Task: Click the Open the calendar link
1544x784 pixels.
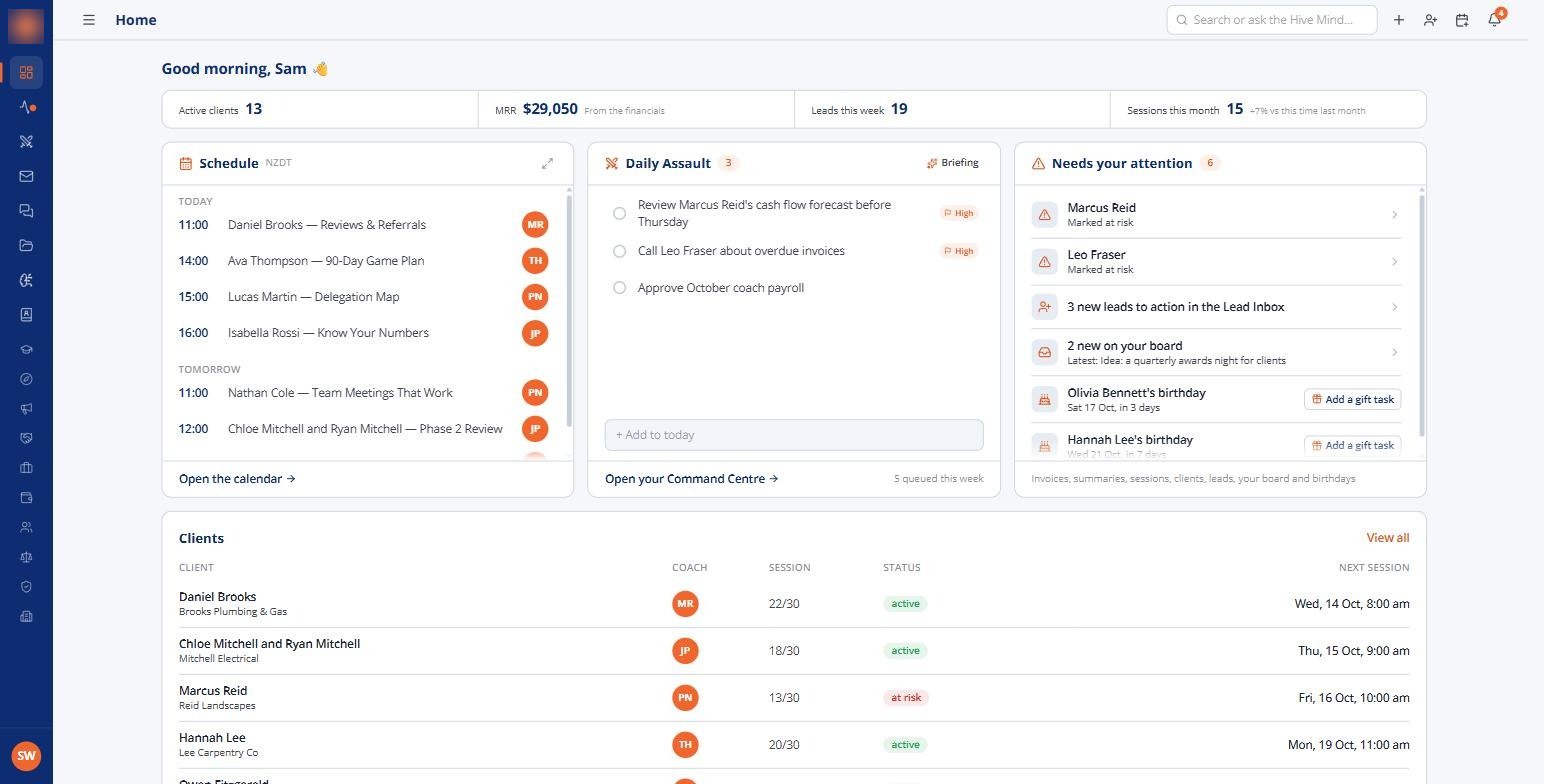Action: tap(237, 479)
